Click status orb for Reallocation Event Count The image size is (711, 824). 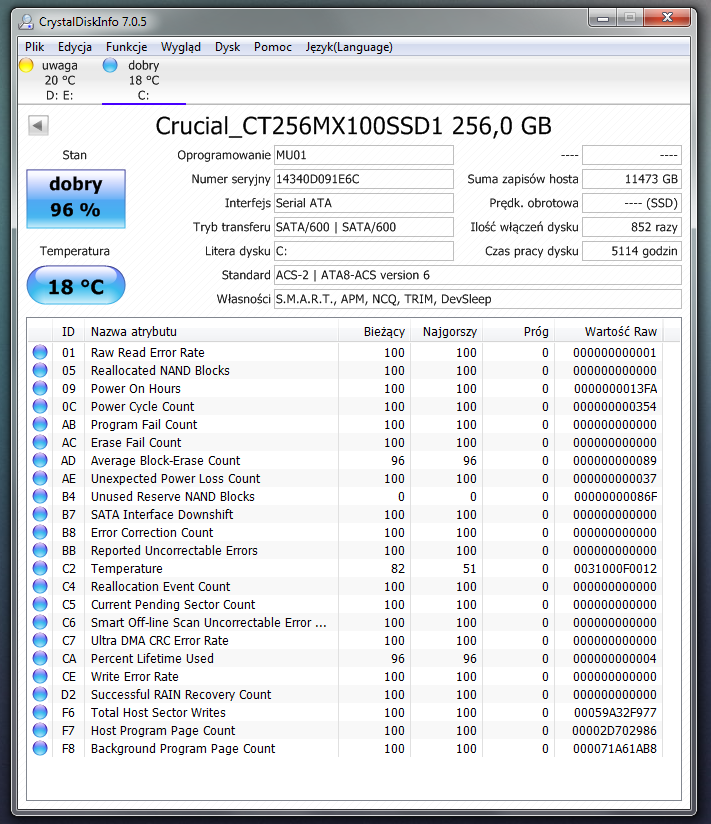click(40, 586)
